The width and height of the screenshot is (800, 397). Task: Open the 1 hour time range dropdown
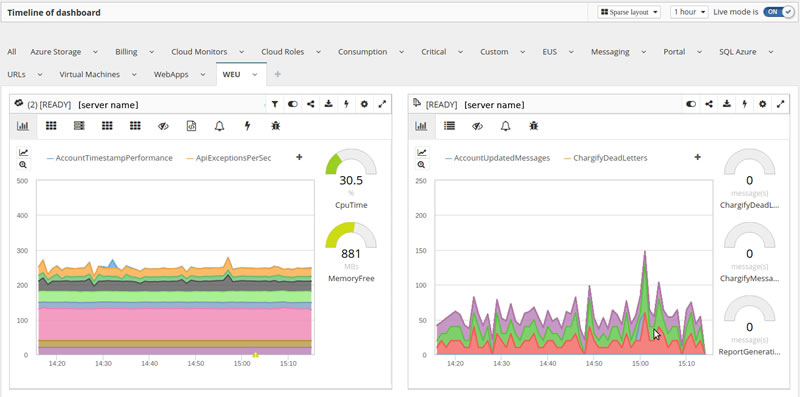[x=689, y=12]
